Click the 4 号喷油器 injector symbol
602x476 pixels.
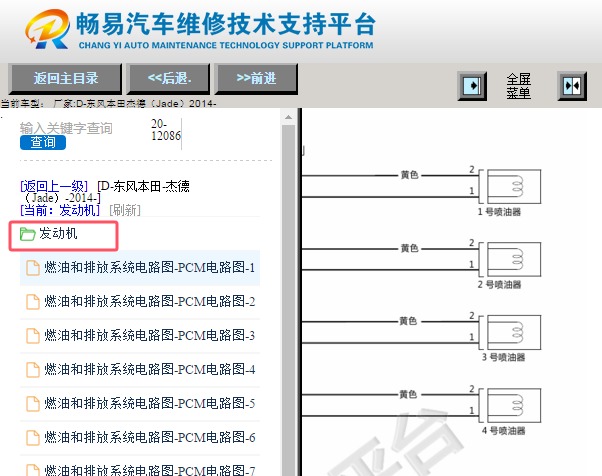coord(514,406)
